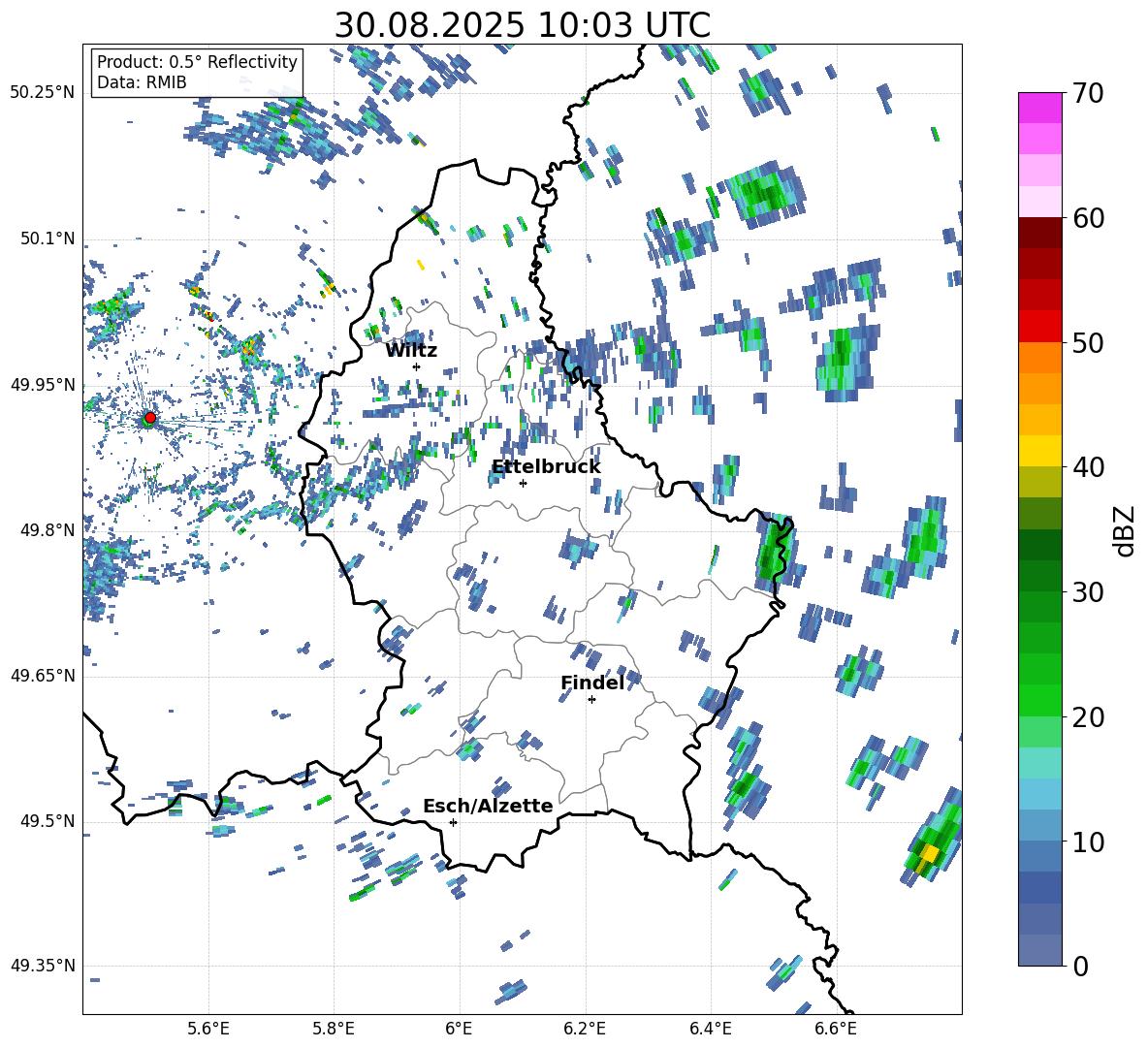Screen dimensions: 1148x1048
Task: Click the Esch/Alzette city label
Action: [488, 806]
